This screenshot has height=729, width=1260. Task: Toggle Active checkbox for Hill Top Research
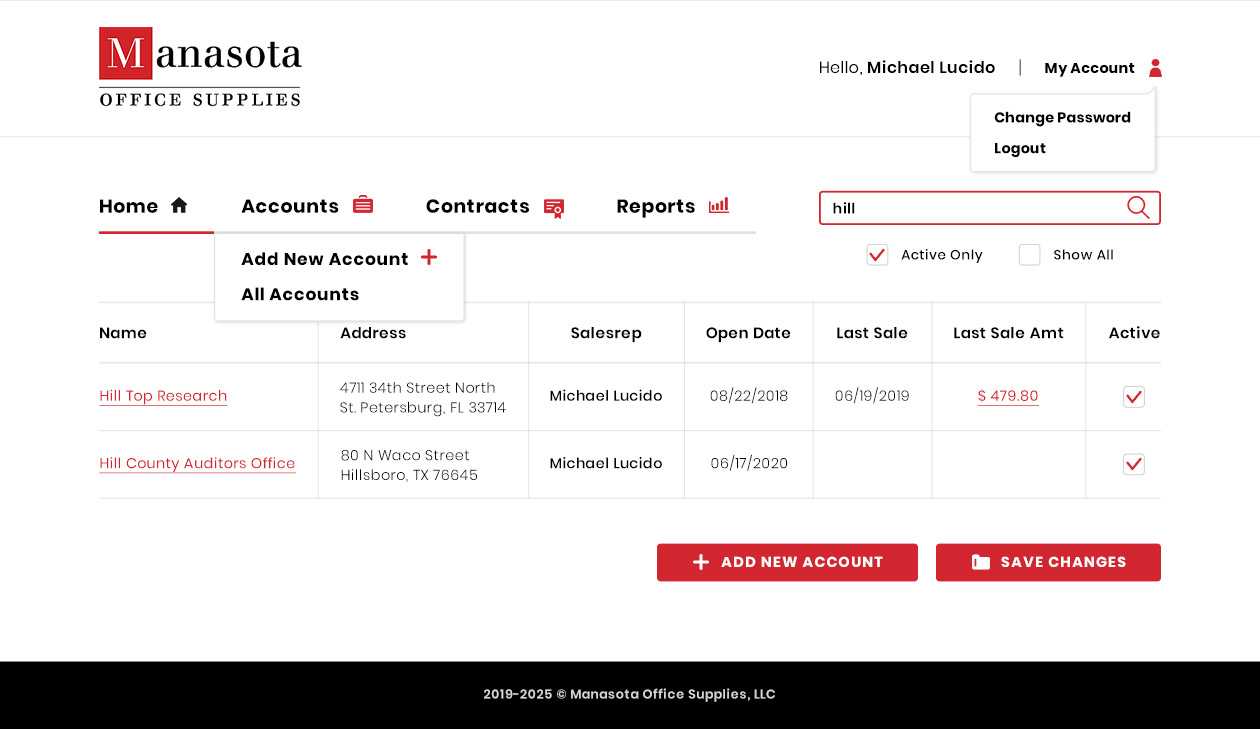point(1133,397)
